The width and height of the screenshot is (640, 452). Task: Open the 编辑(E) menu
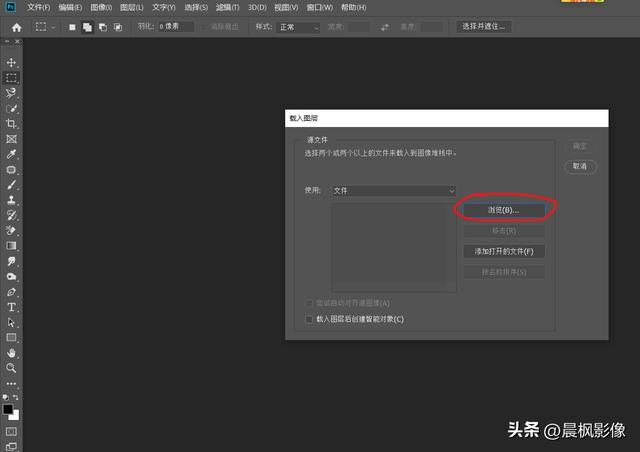tap(70, 7)
